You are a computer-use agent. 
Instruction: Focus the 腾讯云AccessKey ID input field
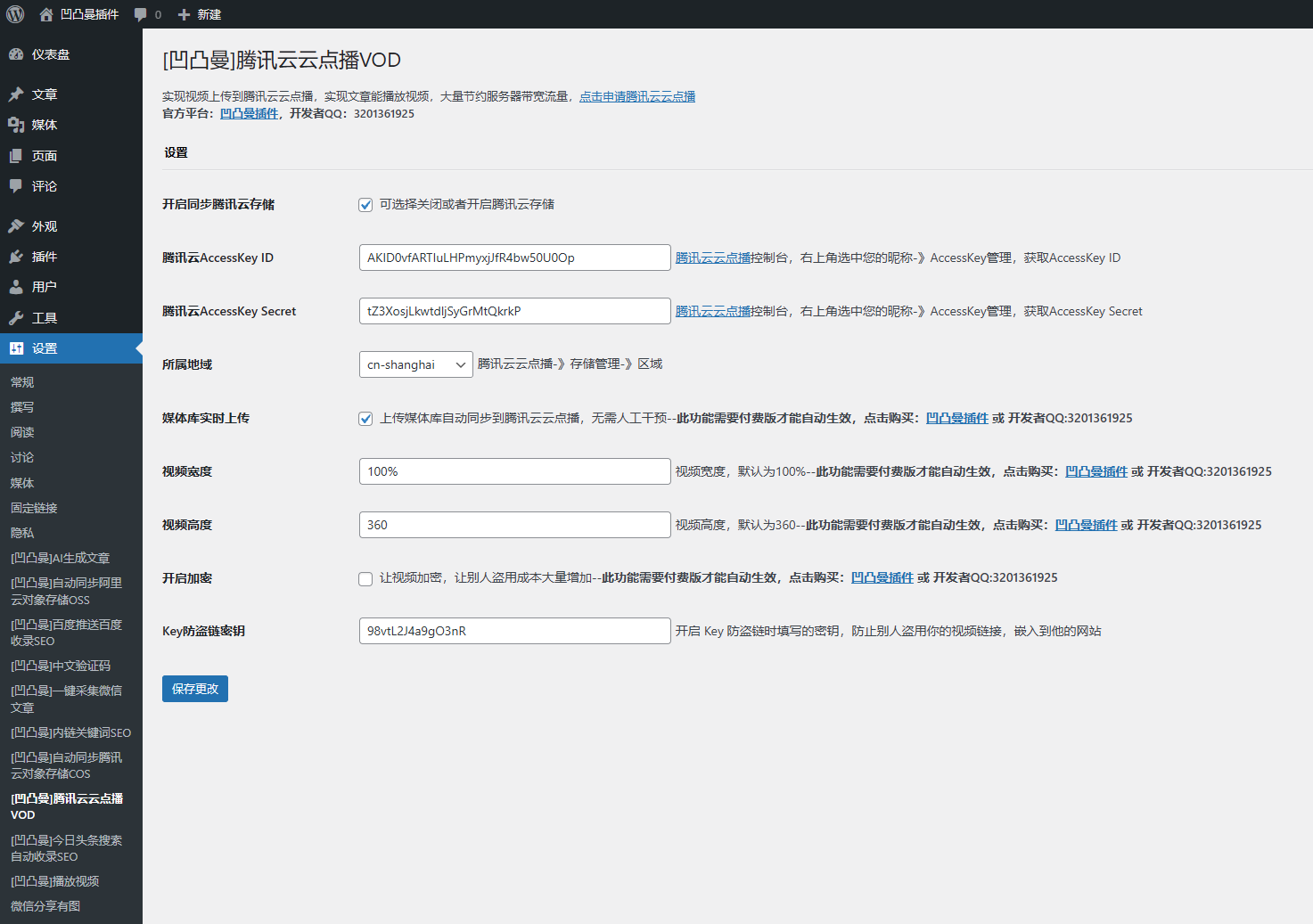coord(514,258)
